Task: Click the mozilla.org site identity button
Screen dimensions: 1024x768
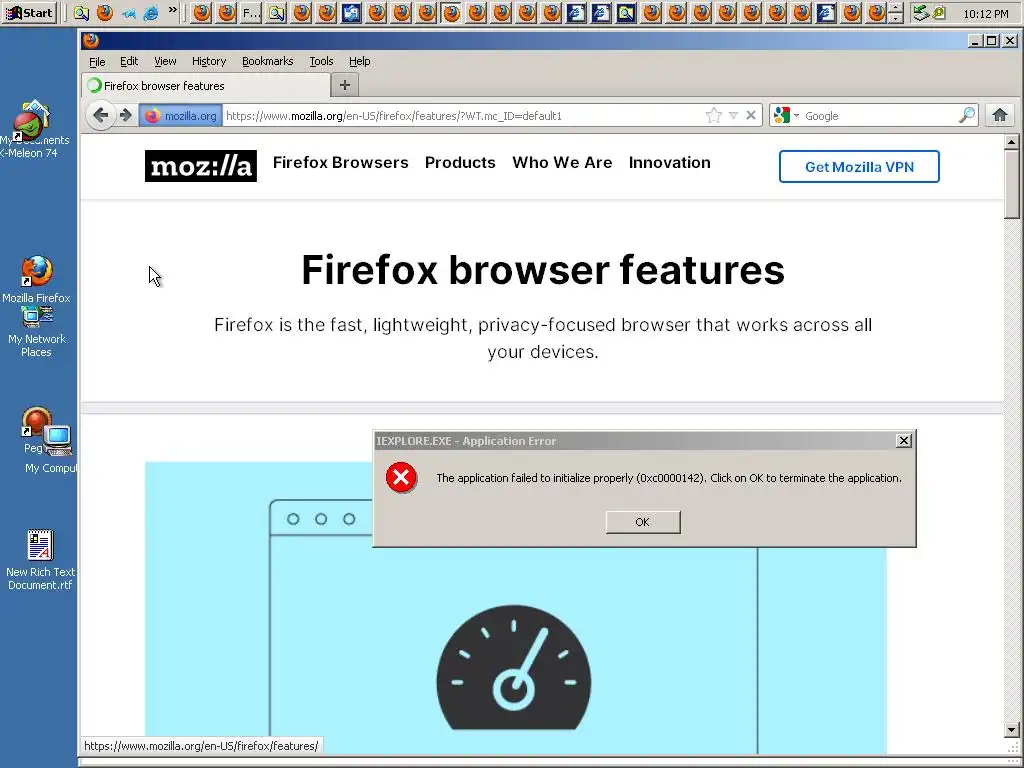Action: point(180,116)
